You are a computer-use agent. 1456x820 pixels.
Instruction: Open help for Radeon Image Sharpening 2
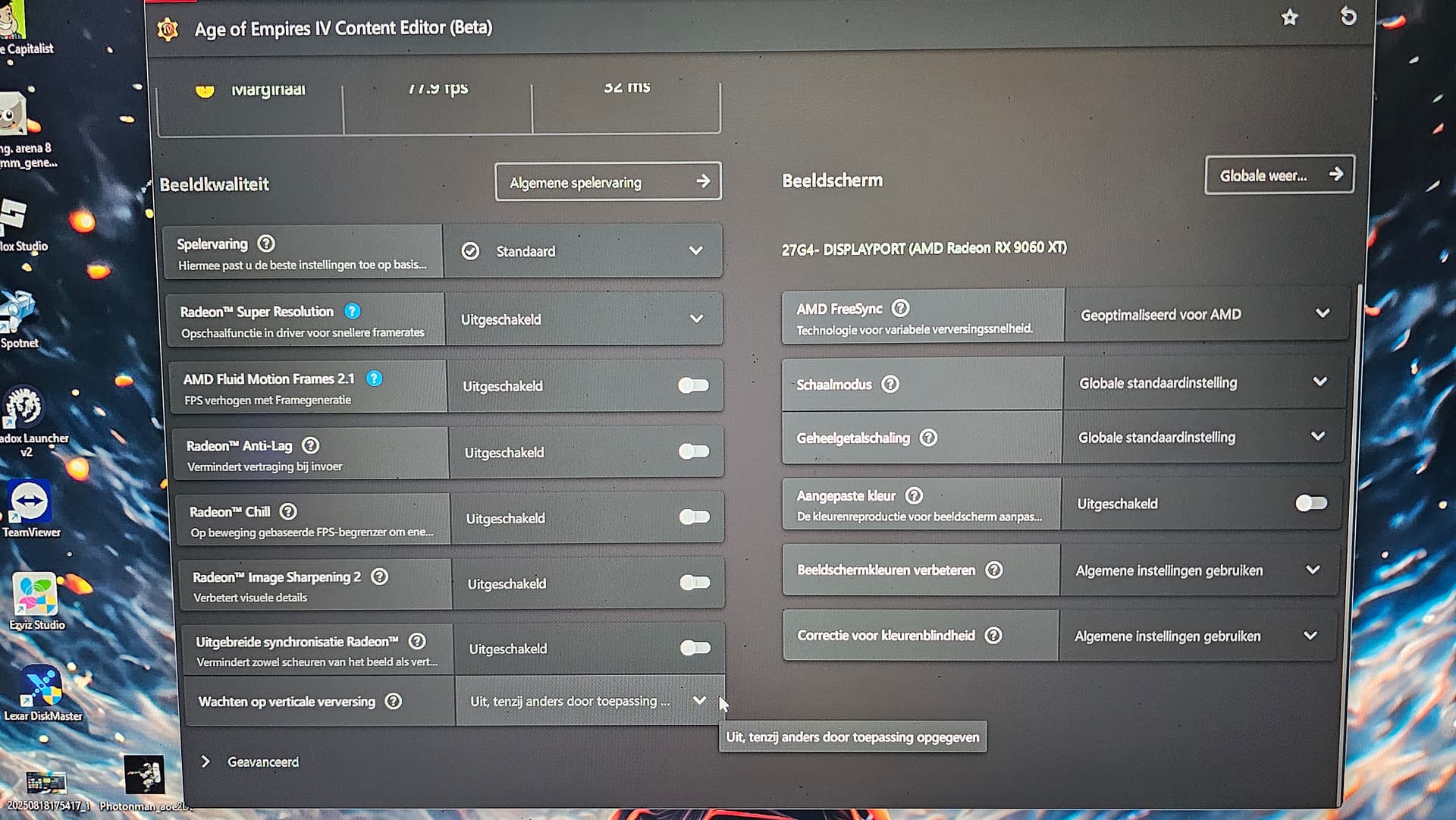pyautogui.click(x=380, y=577)
